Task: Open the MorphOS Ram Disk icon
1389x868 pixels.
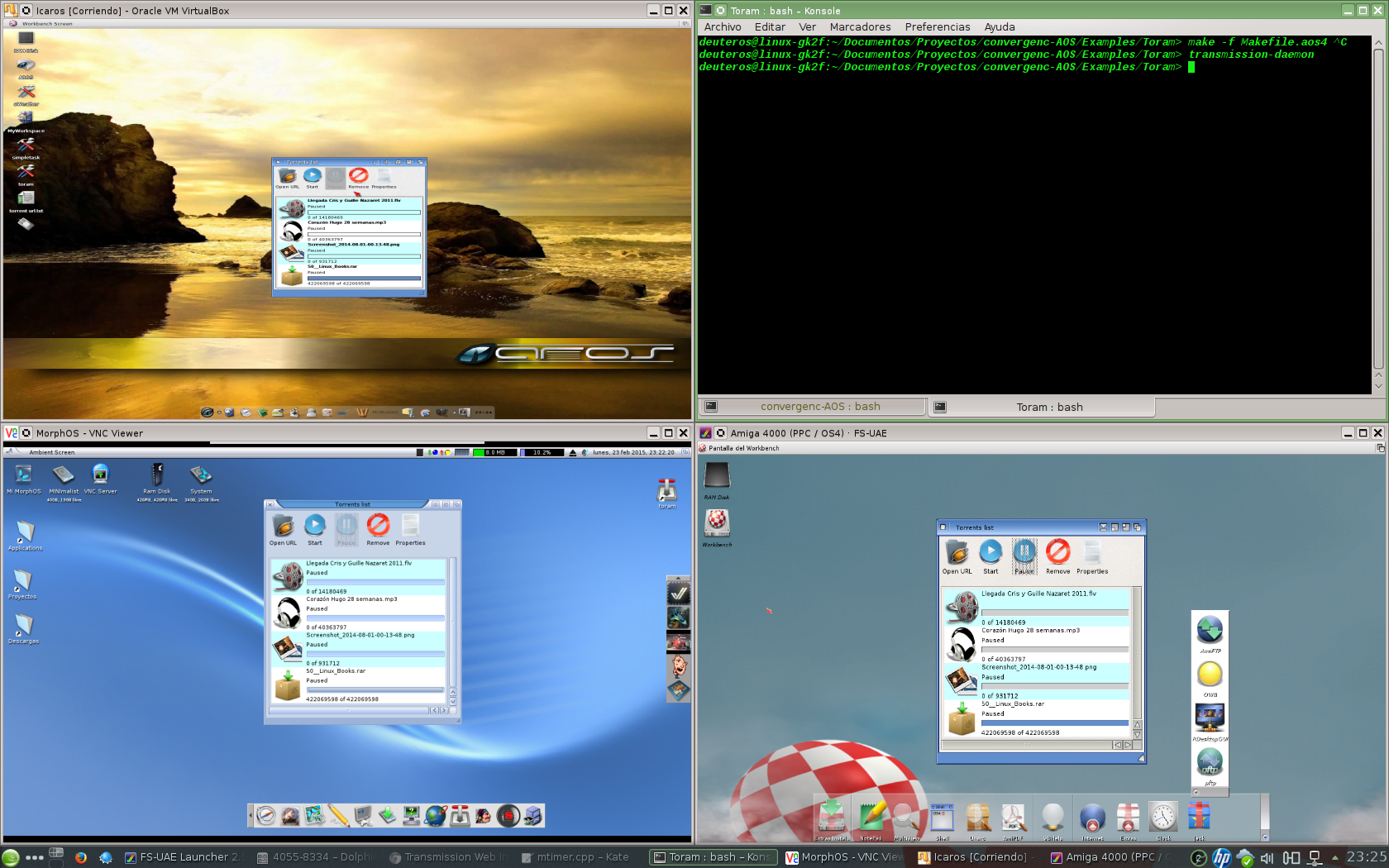Action: pyautogui.click(x=157, y=482)
